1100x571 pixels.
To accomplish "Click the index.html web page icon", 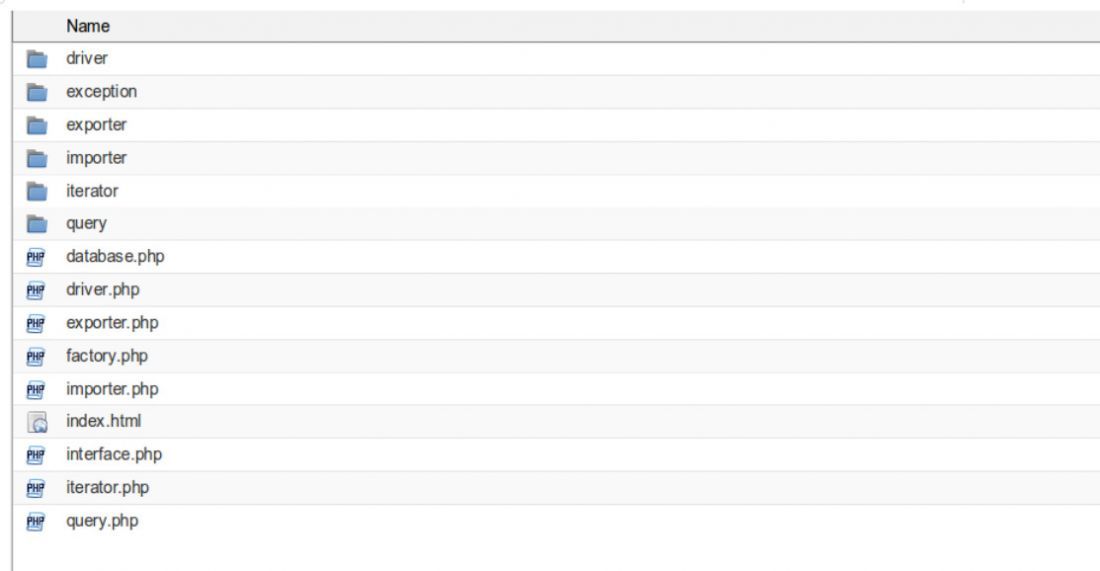I will coord(37,422).
